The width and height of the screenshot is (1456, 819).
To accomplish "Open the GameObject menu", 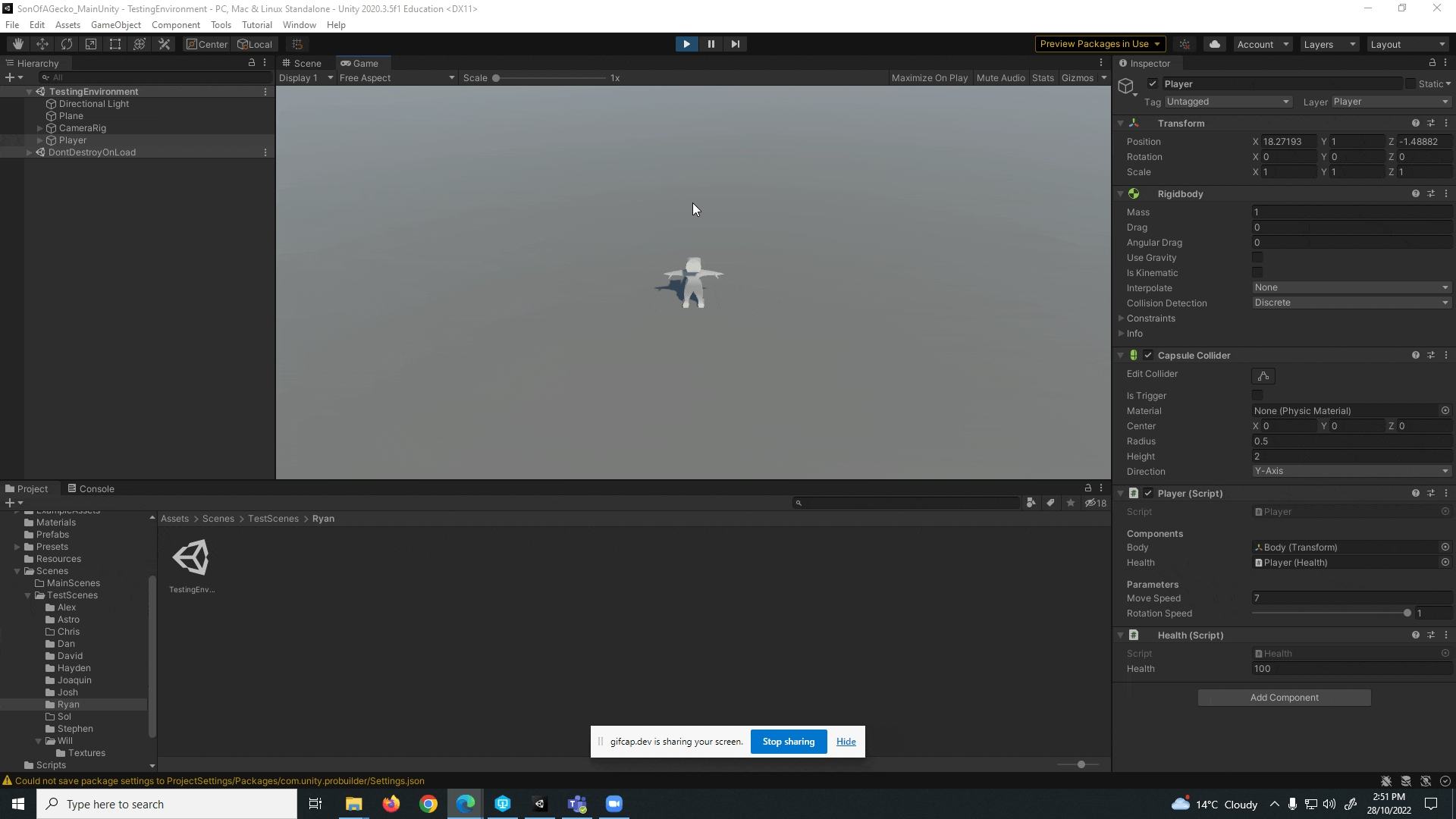I will tap(115, 25).
